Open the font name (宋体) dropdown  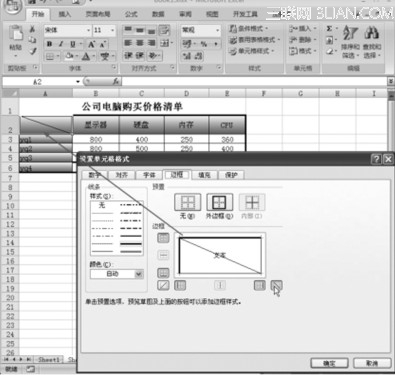(88, 30)
